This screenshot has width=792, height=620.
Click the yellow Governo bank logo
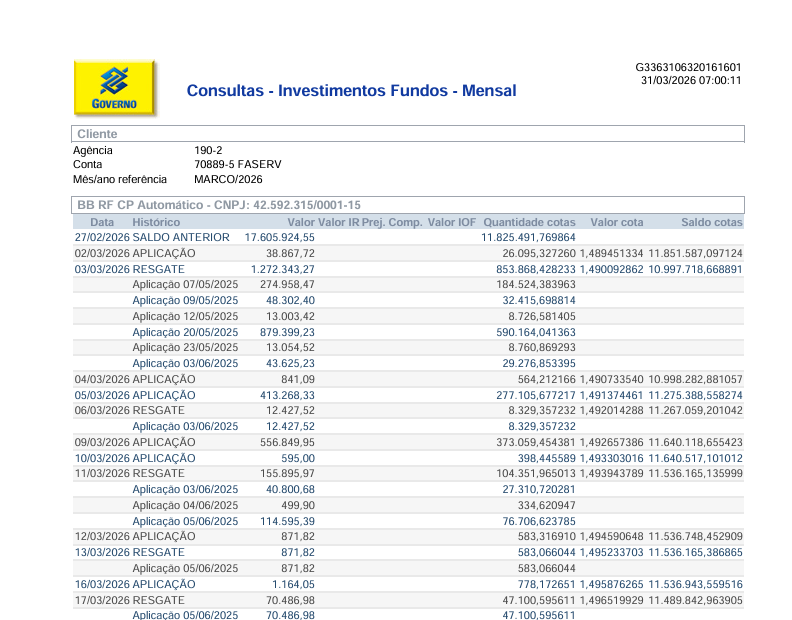[x=114, y=88]
